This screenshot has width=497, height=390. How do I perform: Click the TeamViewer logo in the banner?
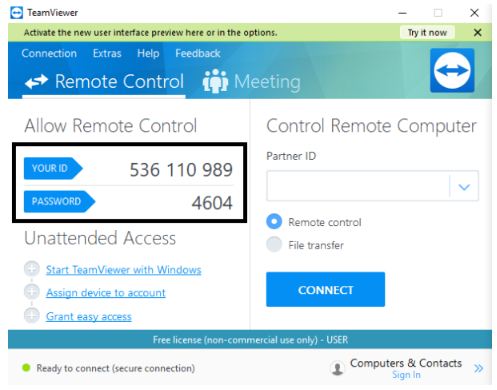pos(452,70)
